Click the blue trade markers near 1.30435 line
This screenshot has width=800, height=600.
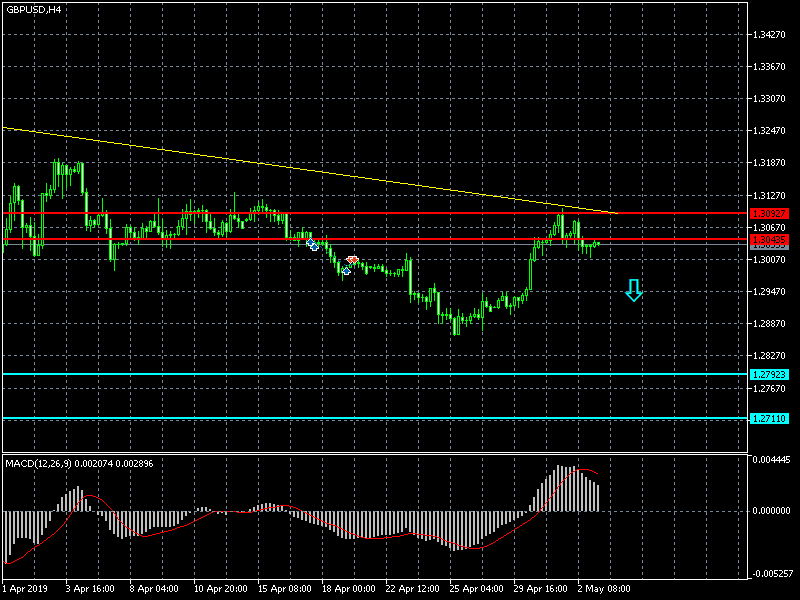(312, 244)
